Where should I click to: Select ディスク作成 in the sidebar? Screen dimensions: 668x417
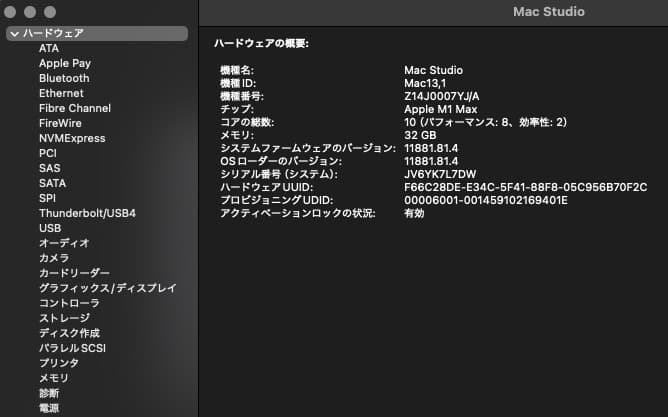point(69,333)
